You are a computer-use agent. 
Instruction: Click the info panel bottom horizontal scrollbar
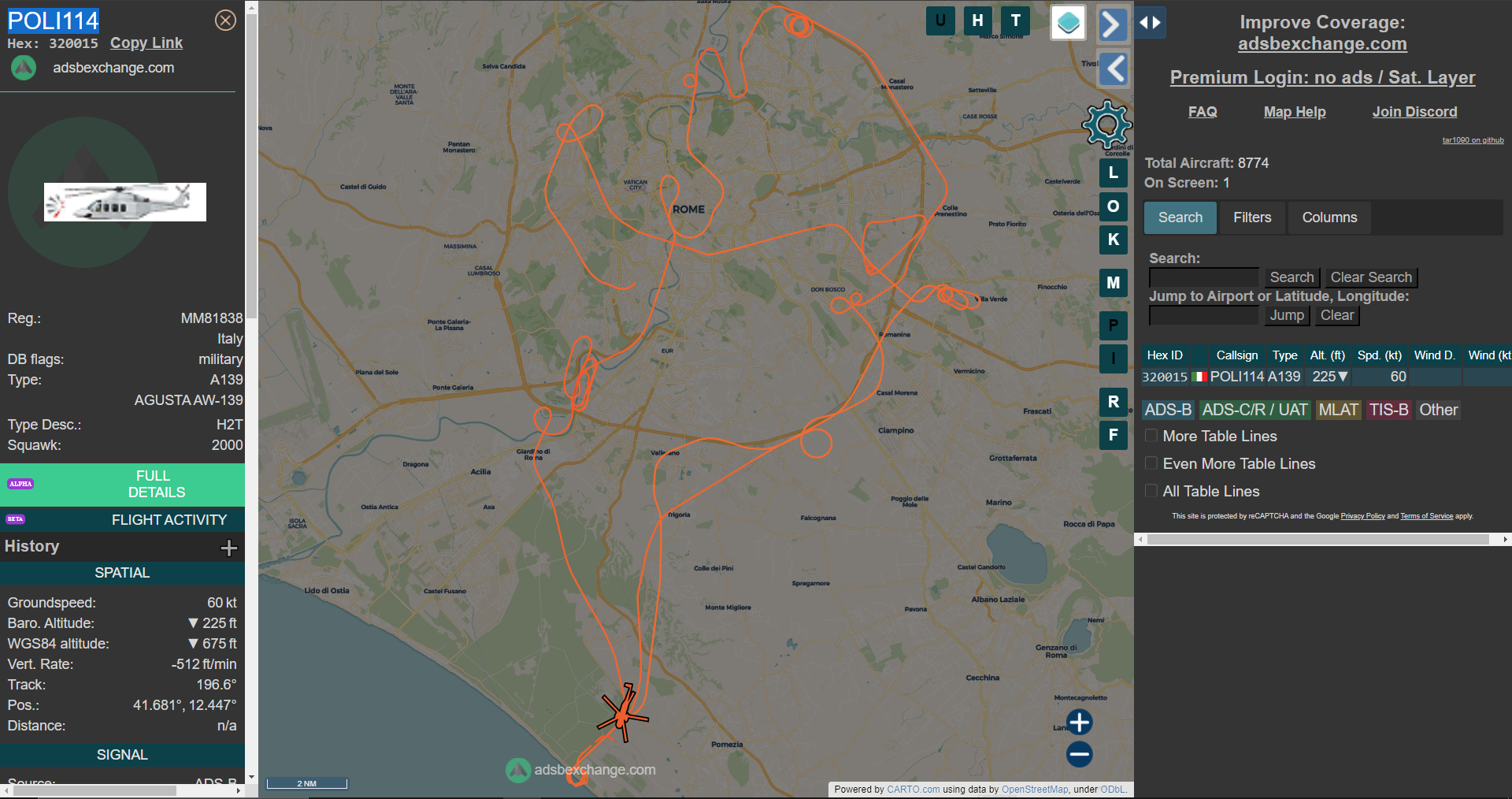click(94, 790)
